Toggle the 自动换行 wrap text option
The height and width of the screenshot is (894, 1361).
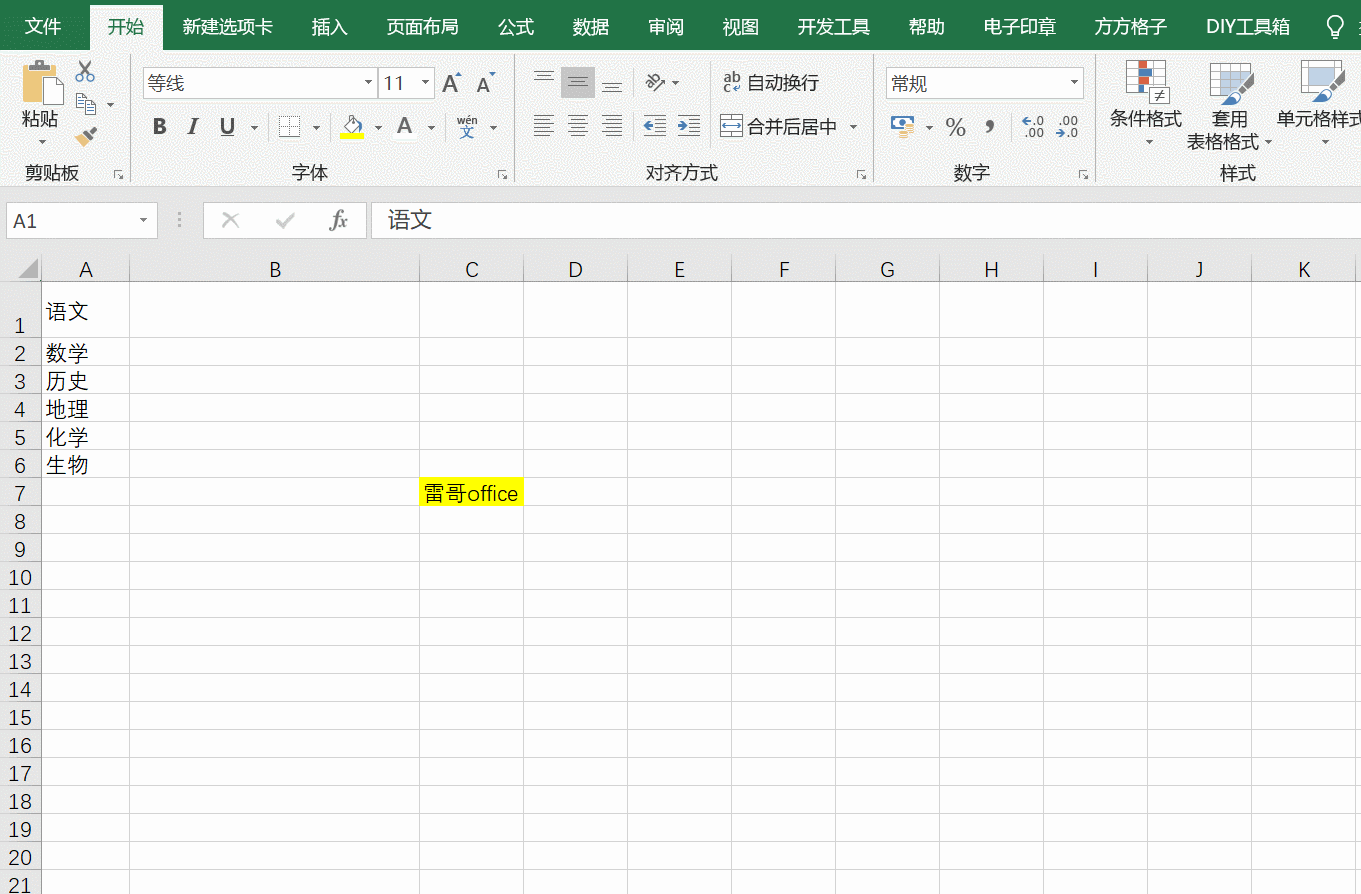point(771,83)
